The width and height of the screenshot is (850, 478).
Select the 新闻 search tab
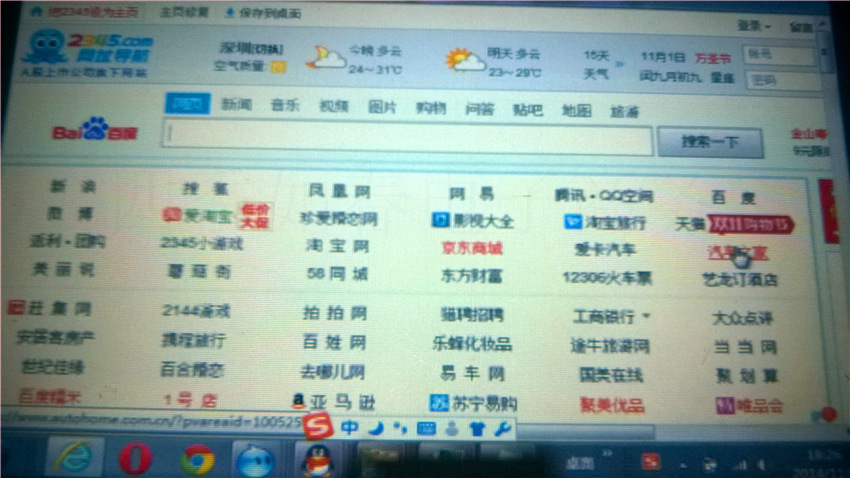click(237, 104)
